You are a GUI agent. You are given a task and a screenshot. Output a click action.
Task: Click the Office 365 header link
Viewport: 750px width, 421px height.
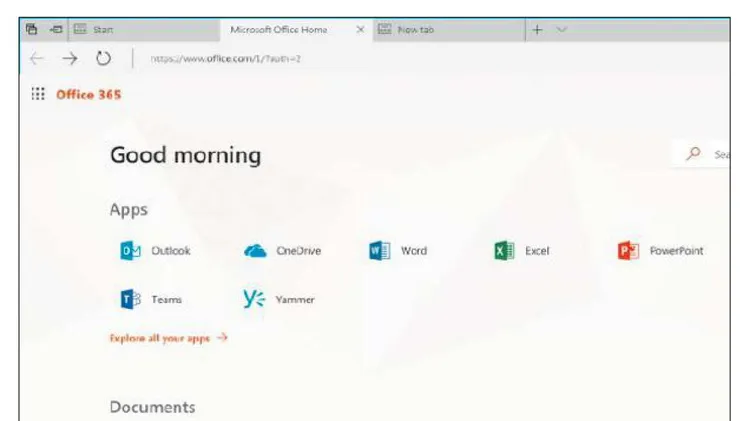pyautogui.click(x=88, y=94)
